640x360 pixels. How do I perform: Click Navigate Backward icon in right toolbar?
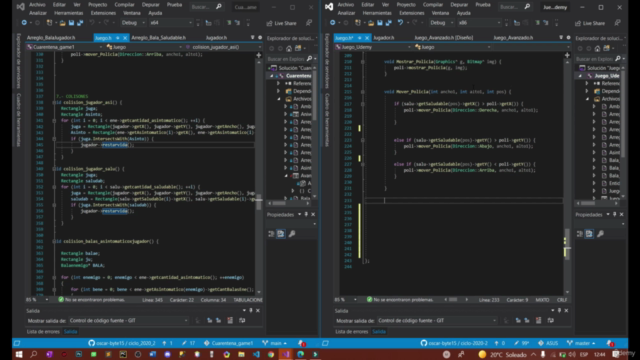coord(333,23)
